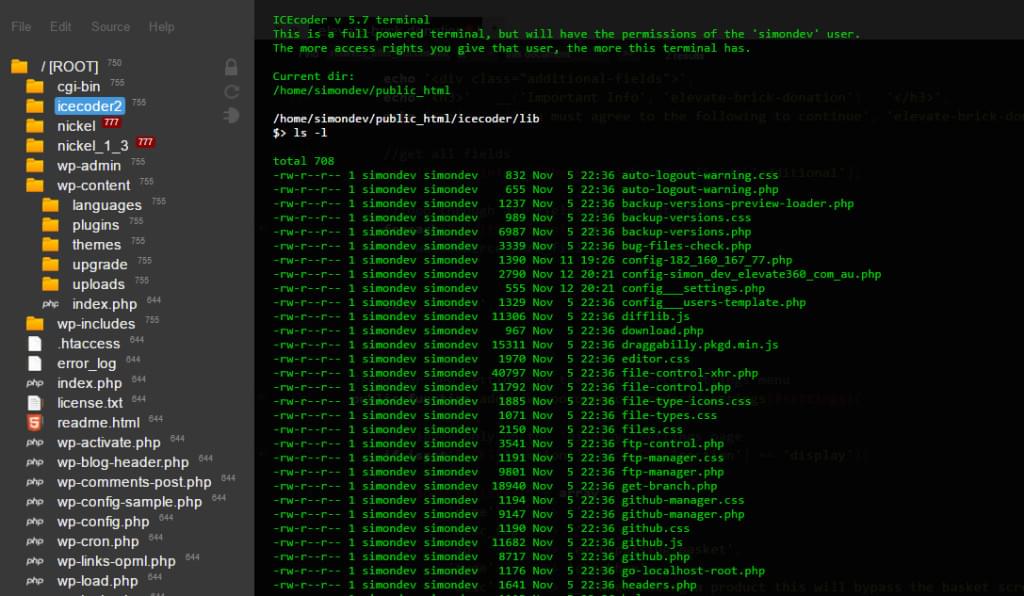Open the File menu
The width and height of the screenshot is (1024, 596).
[21, 26]
